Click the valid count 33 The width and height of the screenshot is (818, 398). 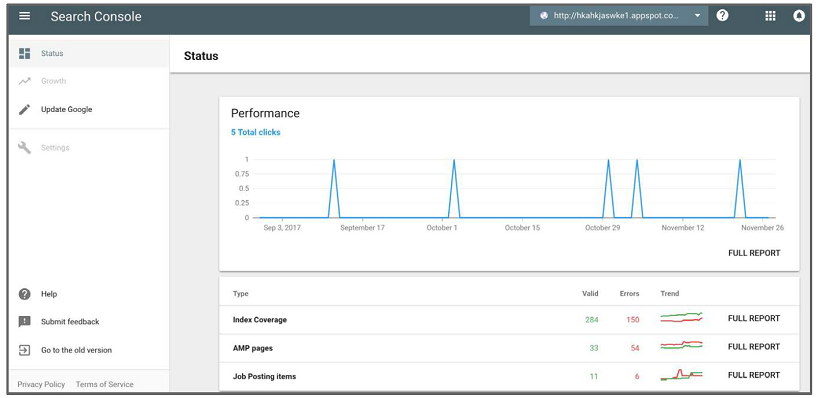click(x=594, y=348)
